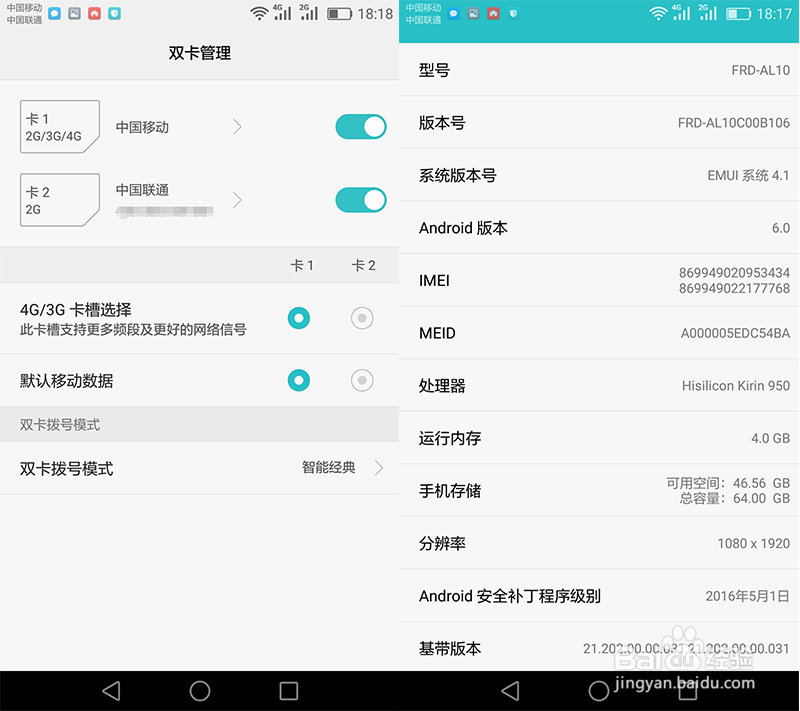This screenshot has height=711, width=800.
Task: Tap the gallery notification icon in left status bar
Action: 74,14
